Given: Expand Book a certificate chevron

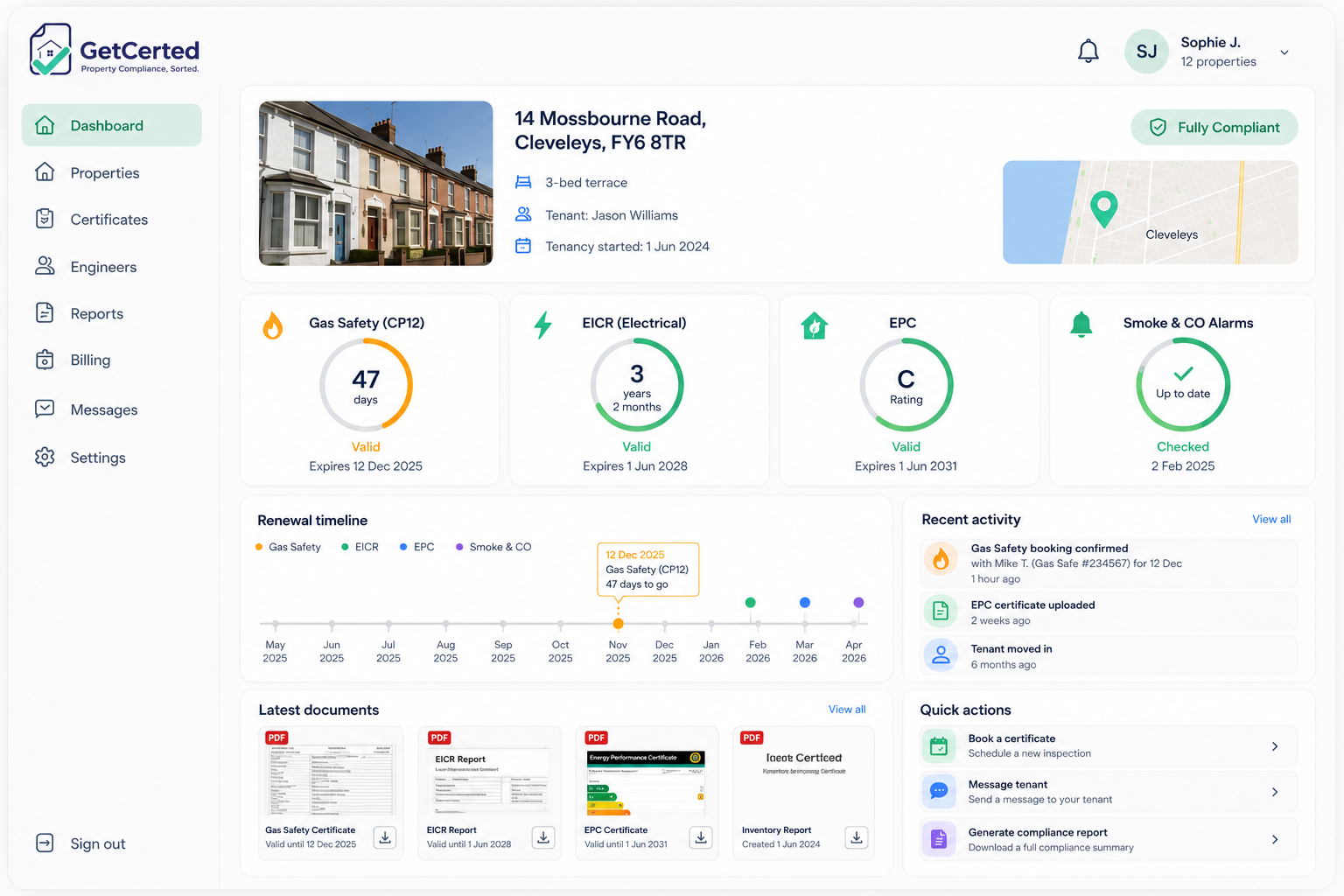Looking at the screenshot, I should pos(1275,746).
